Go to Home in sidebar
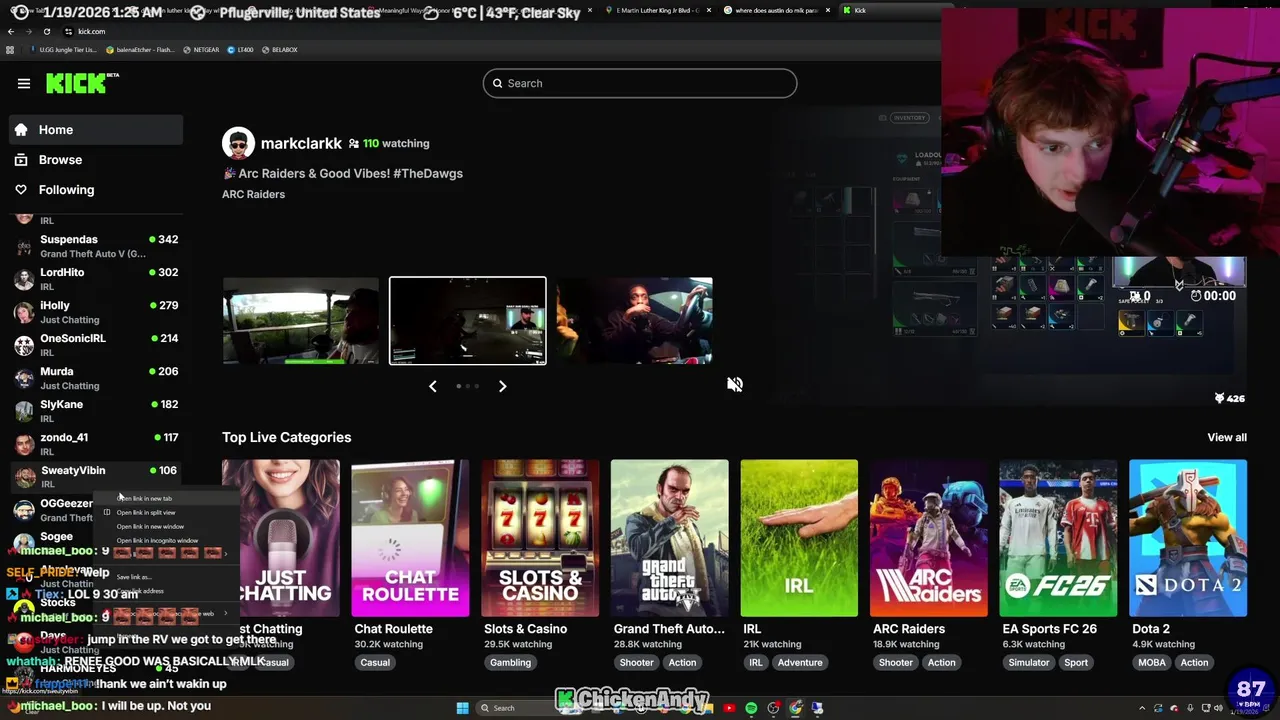 pos(96,130)
